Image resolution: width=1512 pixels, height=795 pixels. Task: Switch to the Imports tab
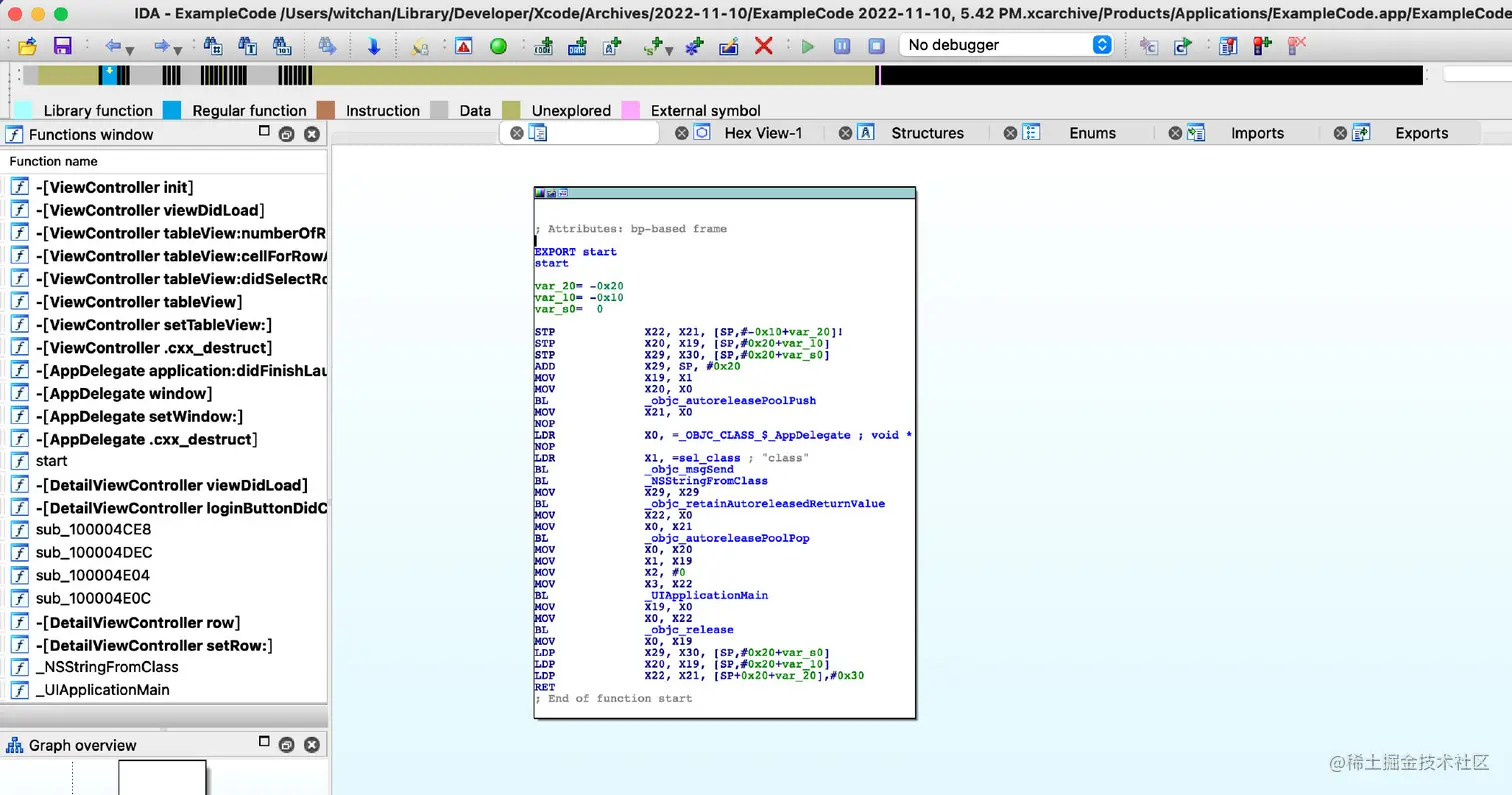[x=1257, y=133]
